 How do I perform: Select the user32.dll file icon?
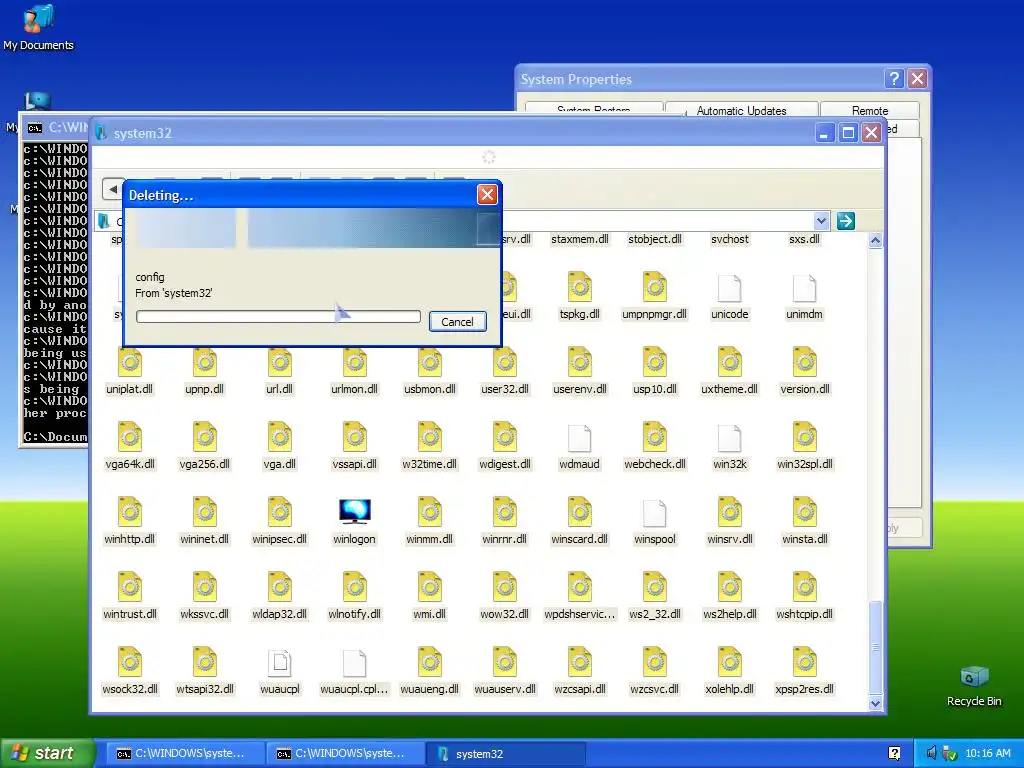click(x=505, y=362)
